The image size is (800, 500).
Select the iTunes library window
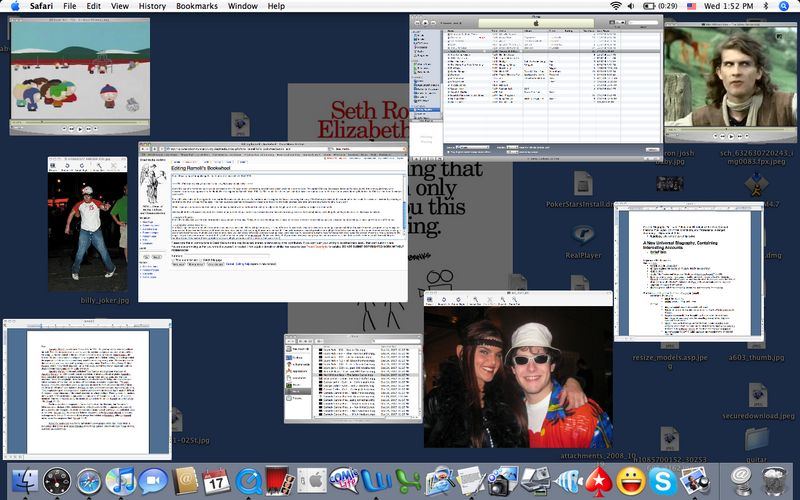pyautogui.click(x=536, y=88)
